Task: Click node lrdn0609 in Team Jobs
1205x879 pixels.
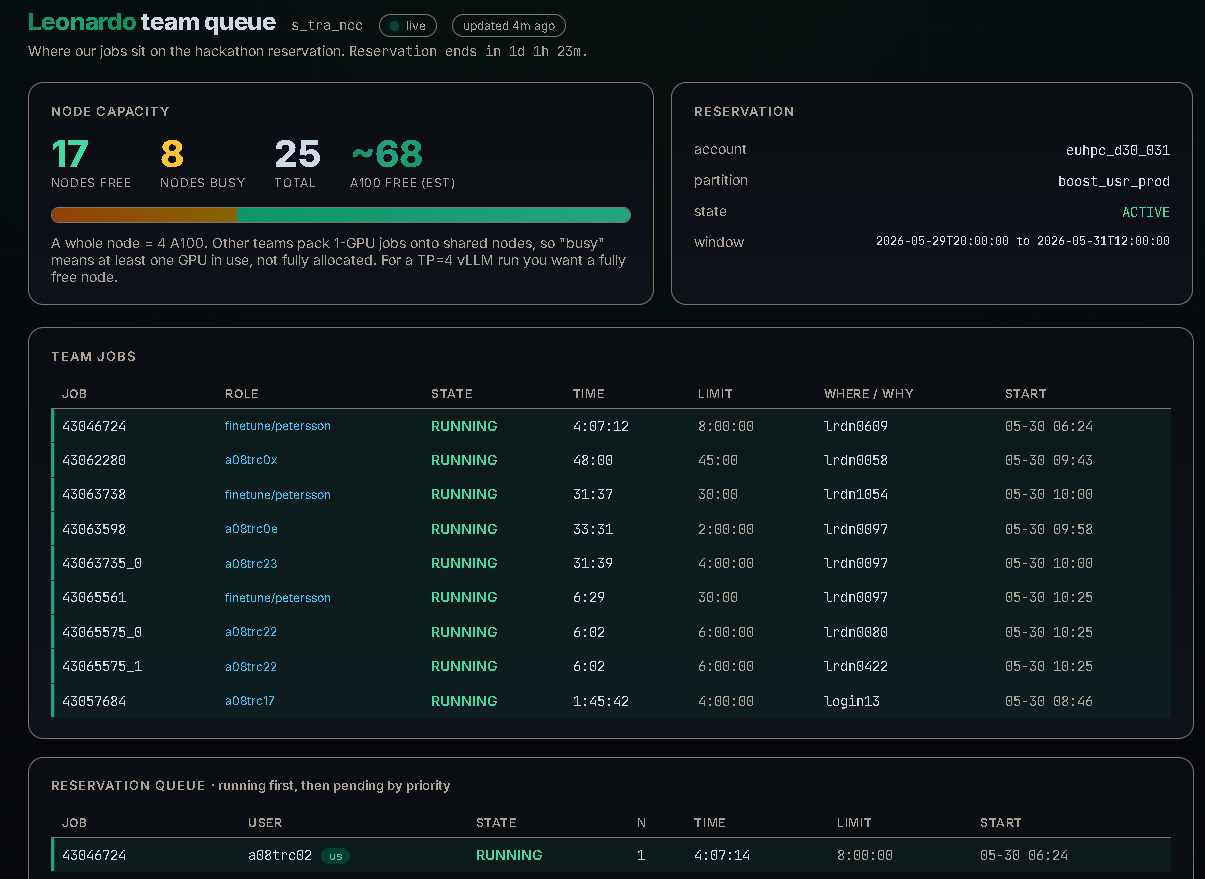Action: coord(856,426)
